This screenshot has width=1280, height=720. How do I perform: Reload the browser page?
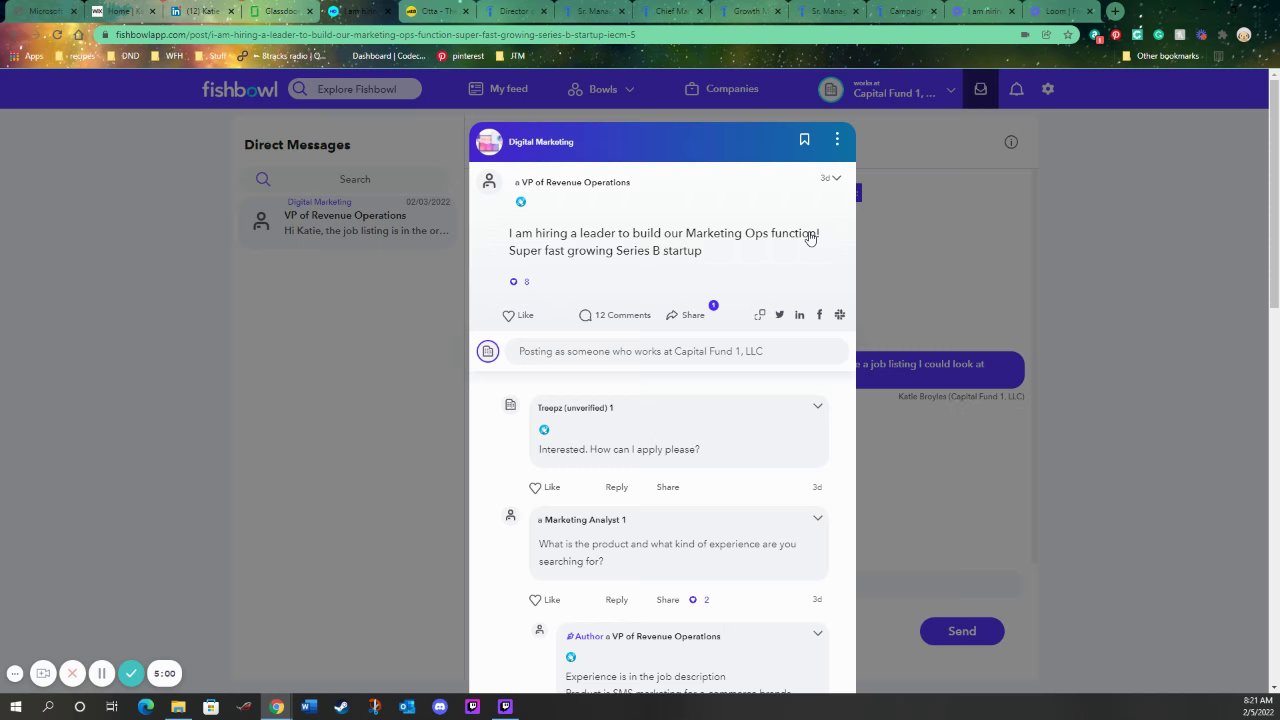[x=56, y=34]
